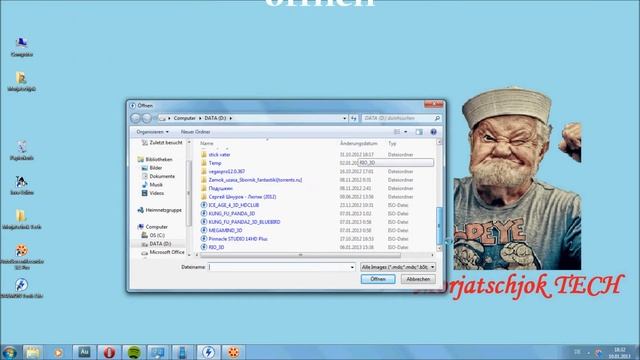Select Bilder library in navigation pane
This screenshot has width=640, height=360.
(x=151, y=168)
